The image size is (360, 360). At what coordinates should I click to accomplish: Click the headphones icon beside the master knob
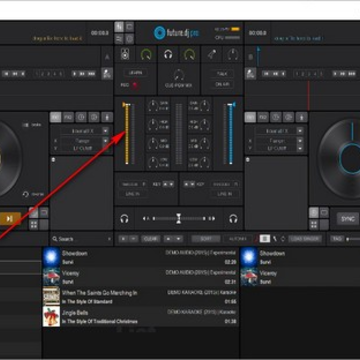[168, 54]
